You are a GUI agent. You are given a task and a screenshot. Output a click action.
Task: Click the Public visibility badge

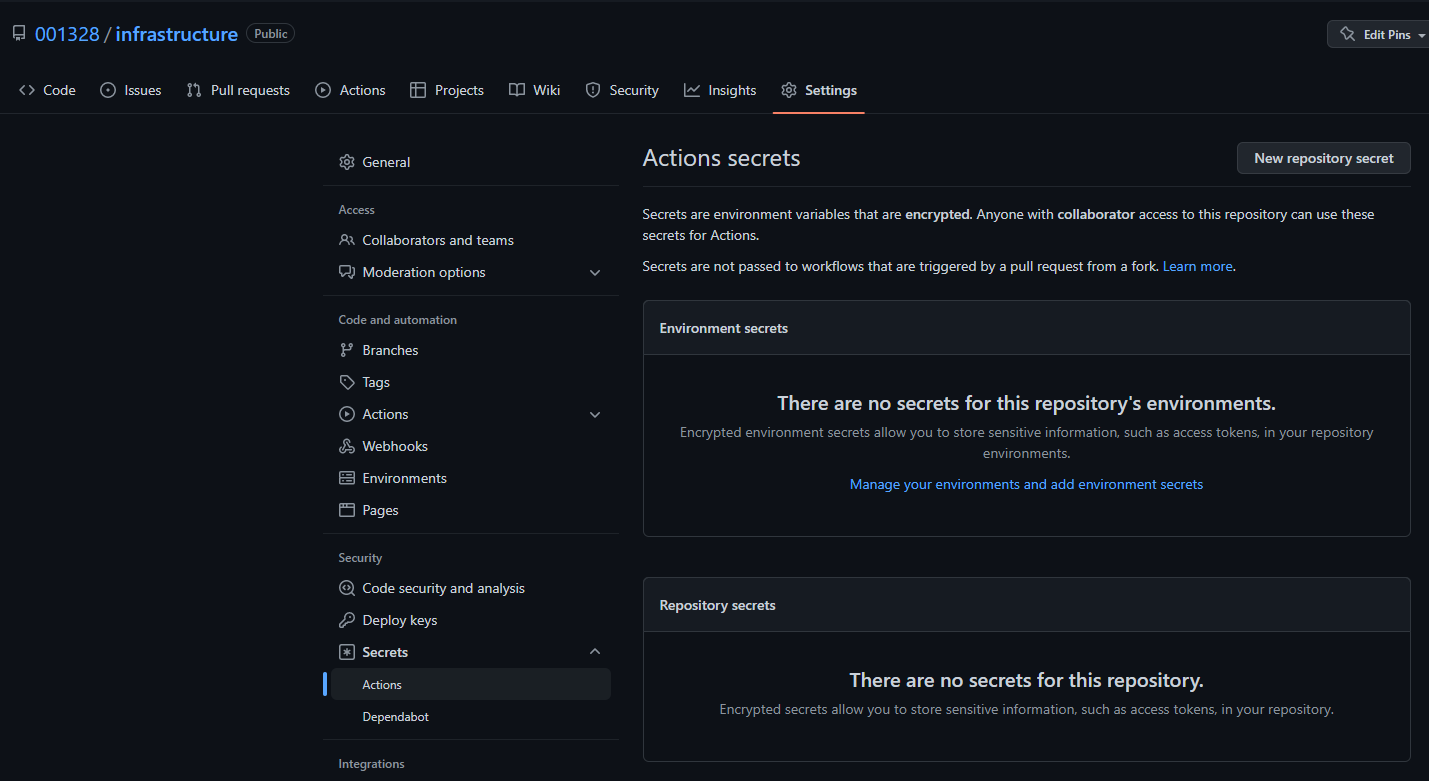pos(270,34)
